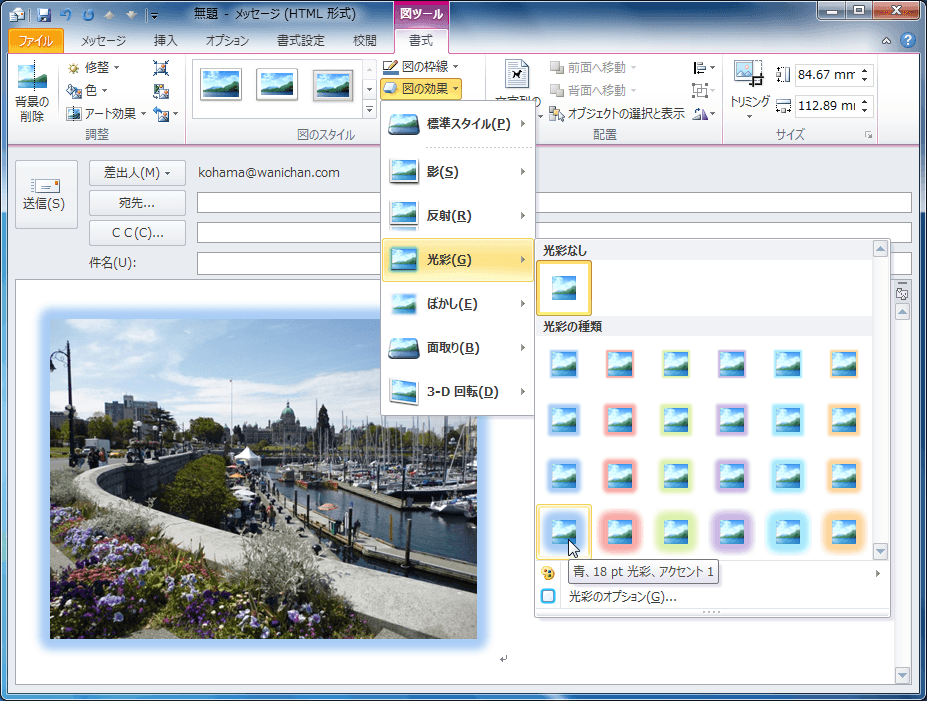Image resolution: width=927 pixels, height=701 pixels.
Task: Click the undo icon in title bar
Action: 66,14
